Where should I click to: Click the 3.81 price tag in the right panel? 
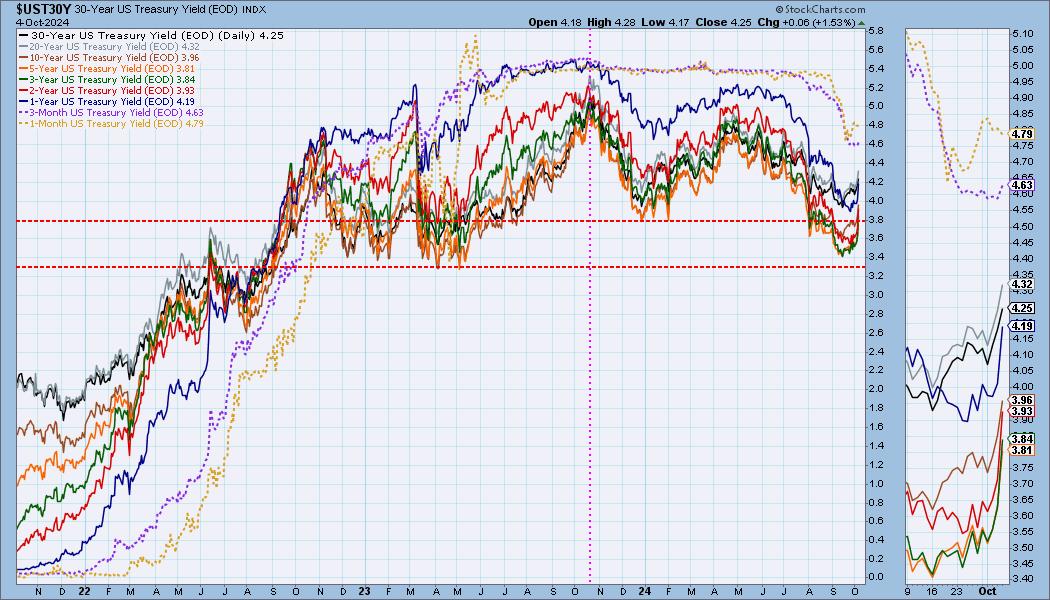pyautogui.click(x=1023, y=450)
